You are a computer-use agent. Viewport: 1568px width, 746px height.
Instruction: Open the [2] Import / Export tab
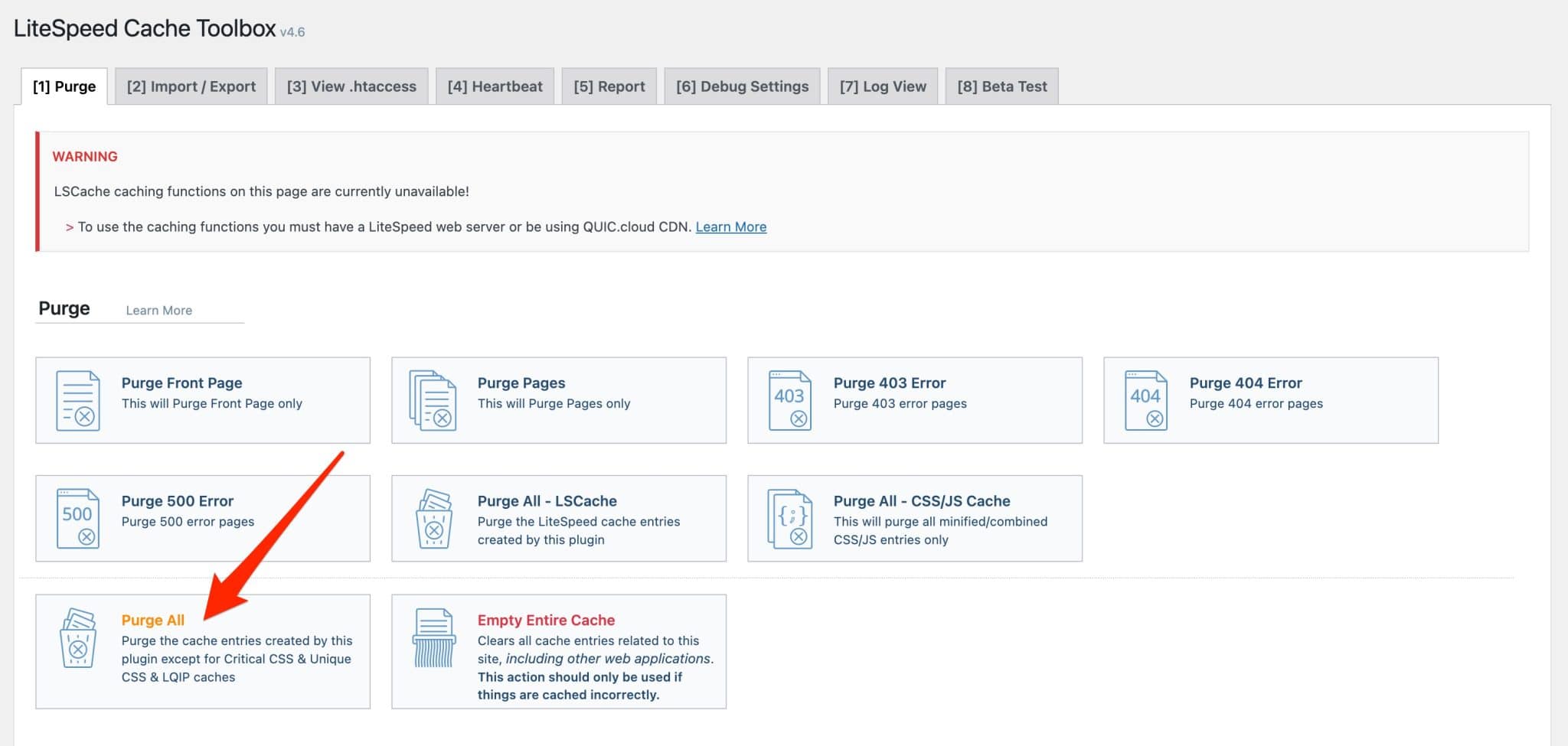tap(191, 86)
